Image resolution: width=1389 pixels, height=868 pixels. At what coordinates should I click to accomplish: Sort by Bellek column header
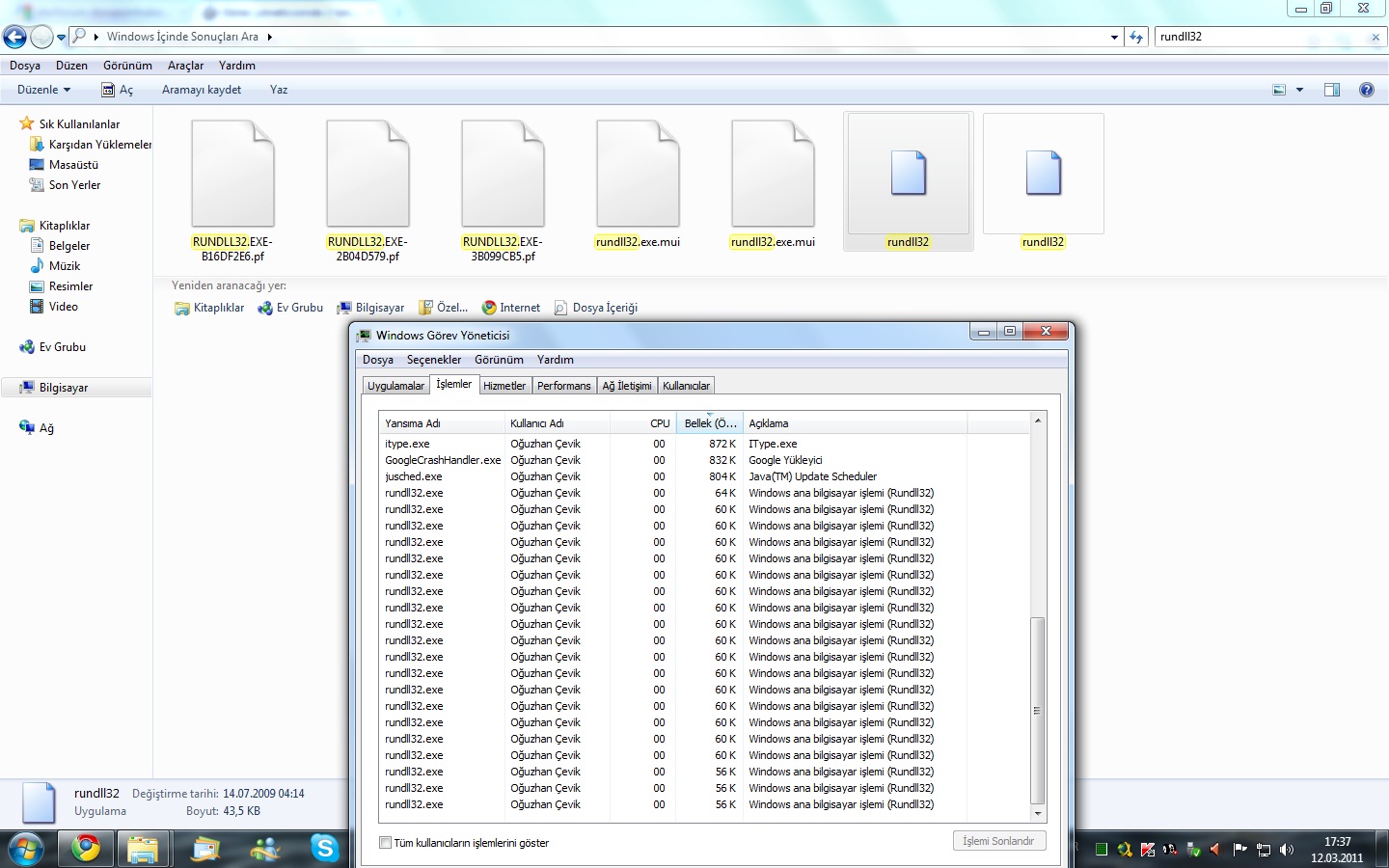710,423
